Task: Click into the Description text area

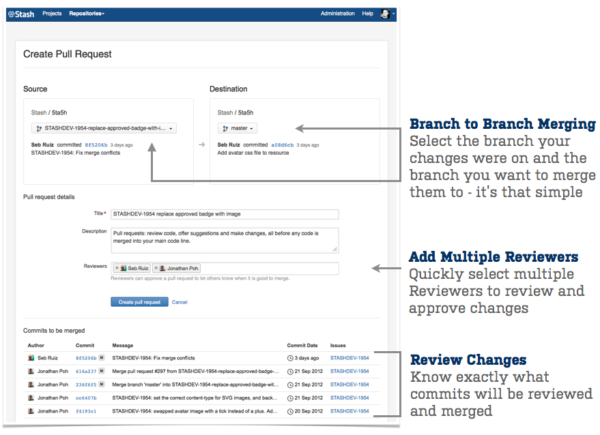Action: (x=224, y=239)
